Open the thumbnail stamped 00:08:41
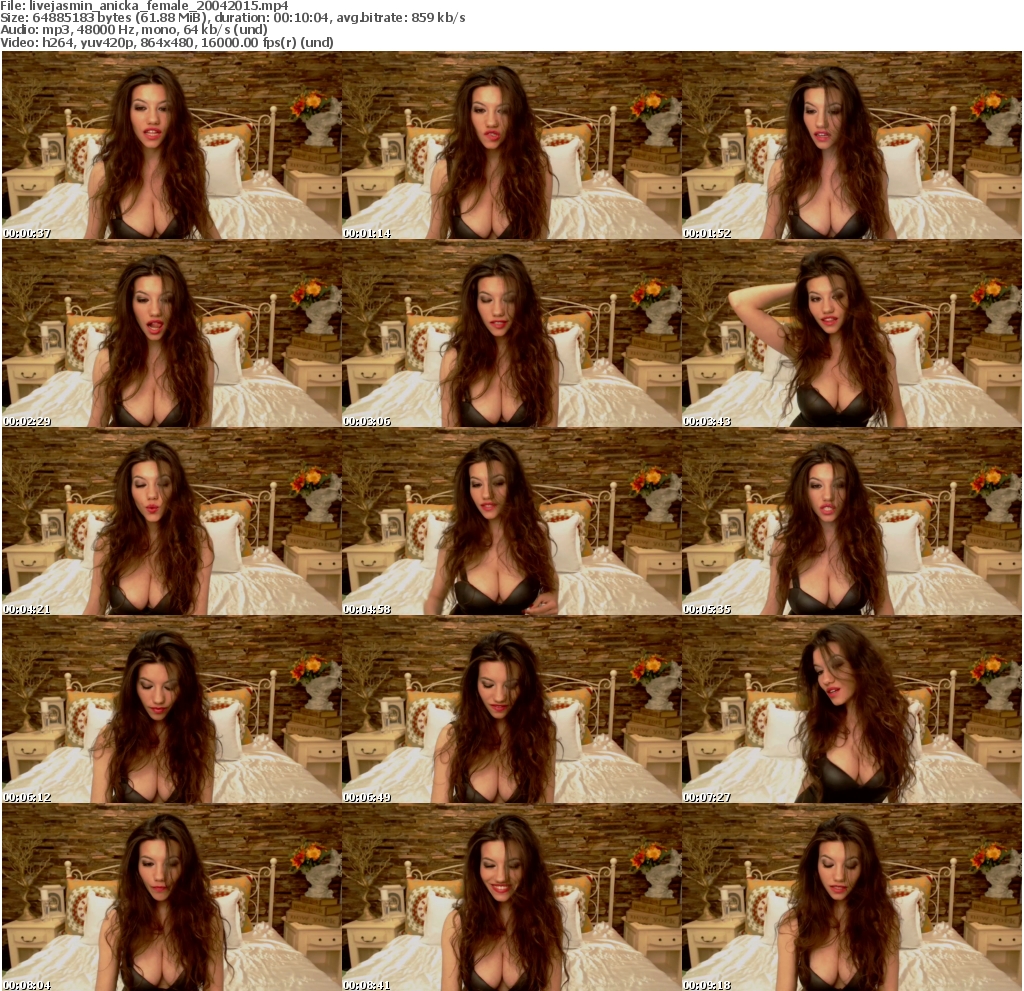This screenshot has height=991, width=1024. click(511, 898)
